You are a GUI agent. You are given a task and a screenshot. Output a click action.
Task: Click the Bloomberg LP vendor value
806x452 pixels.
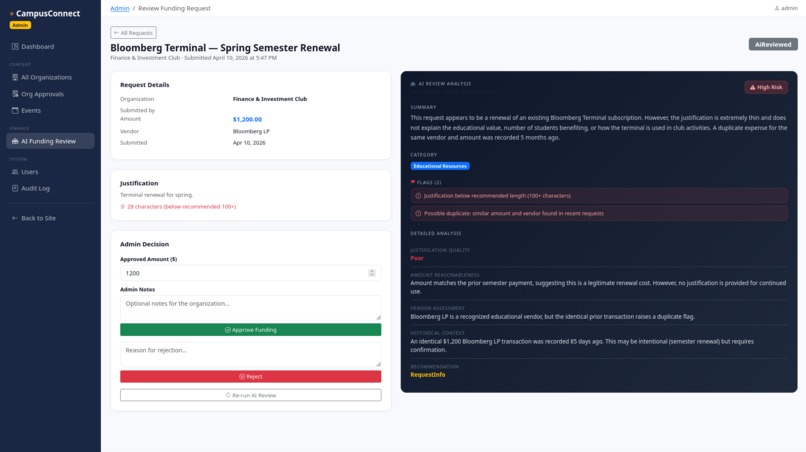(251, 131)
